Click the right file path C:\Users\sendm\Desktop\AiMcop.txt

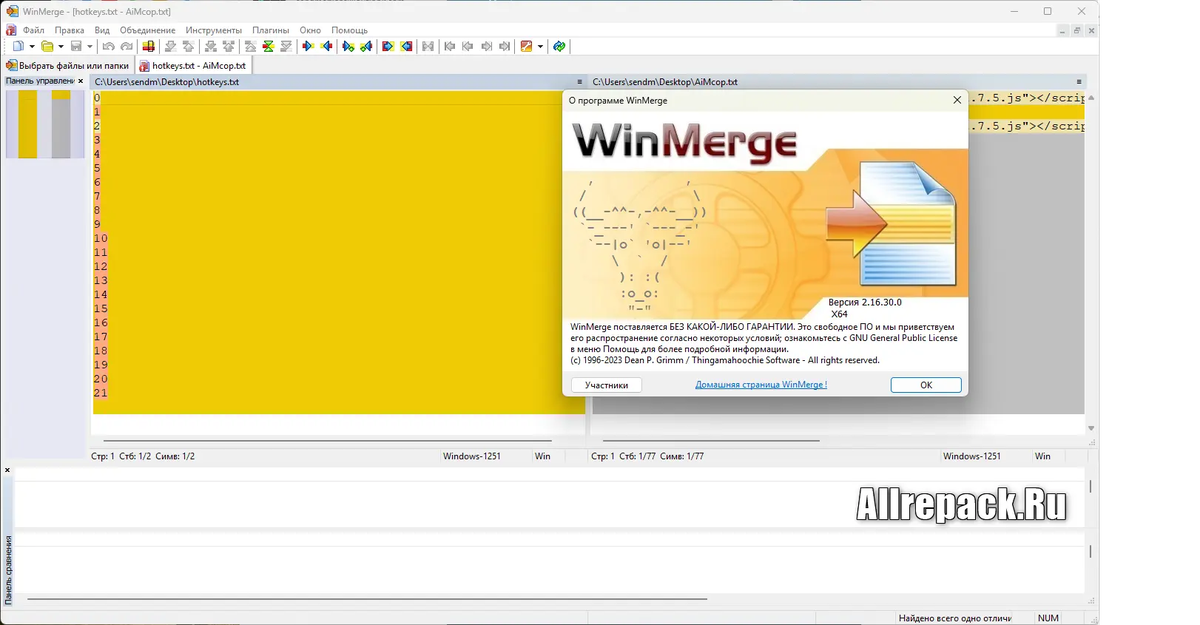(665, 82)
